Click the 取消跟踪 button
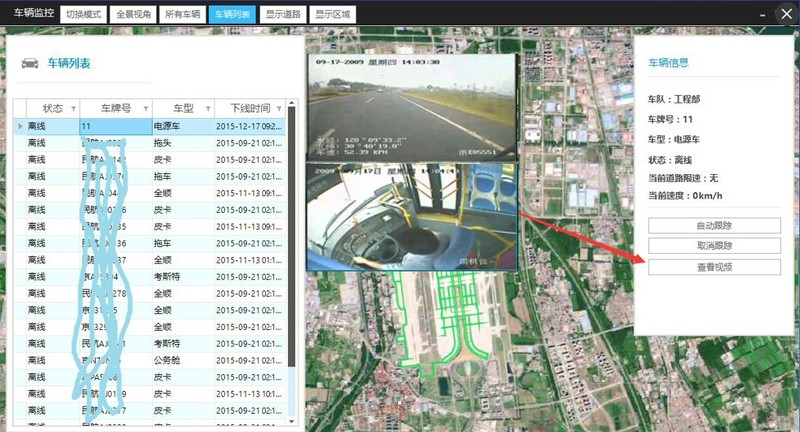This screenshot has height=432, width=800. [x=714, y=246]
